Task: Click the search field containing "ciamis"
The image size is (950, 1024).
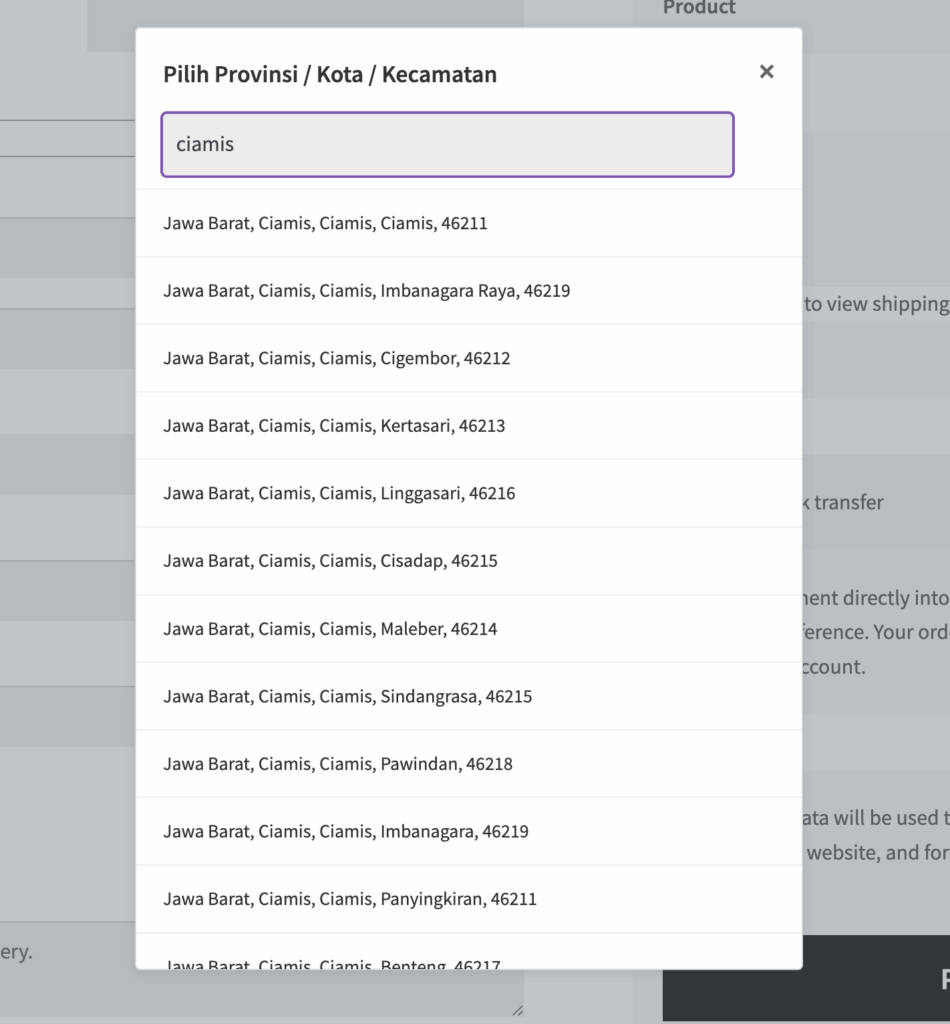Action: point(447,145)
